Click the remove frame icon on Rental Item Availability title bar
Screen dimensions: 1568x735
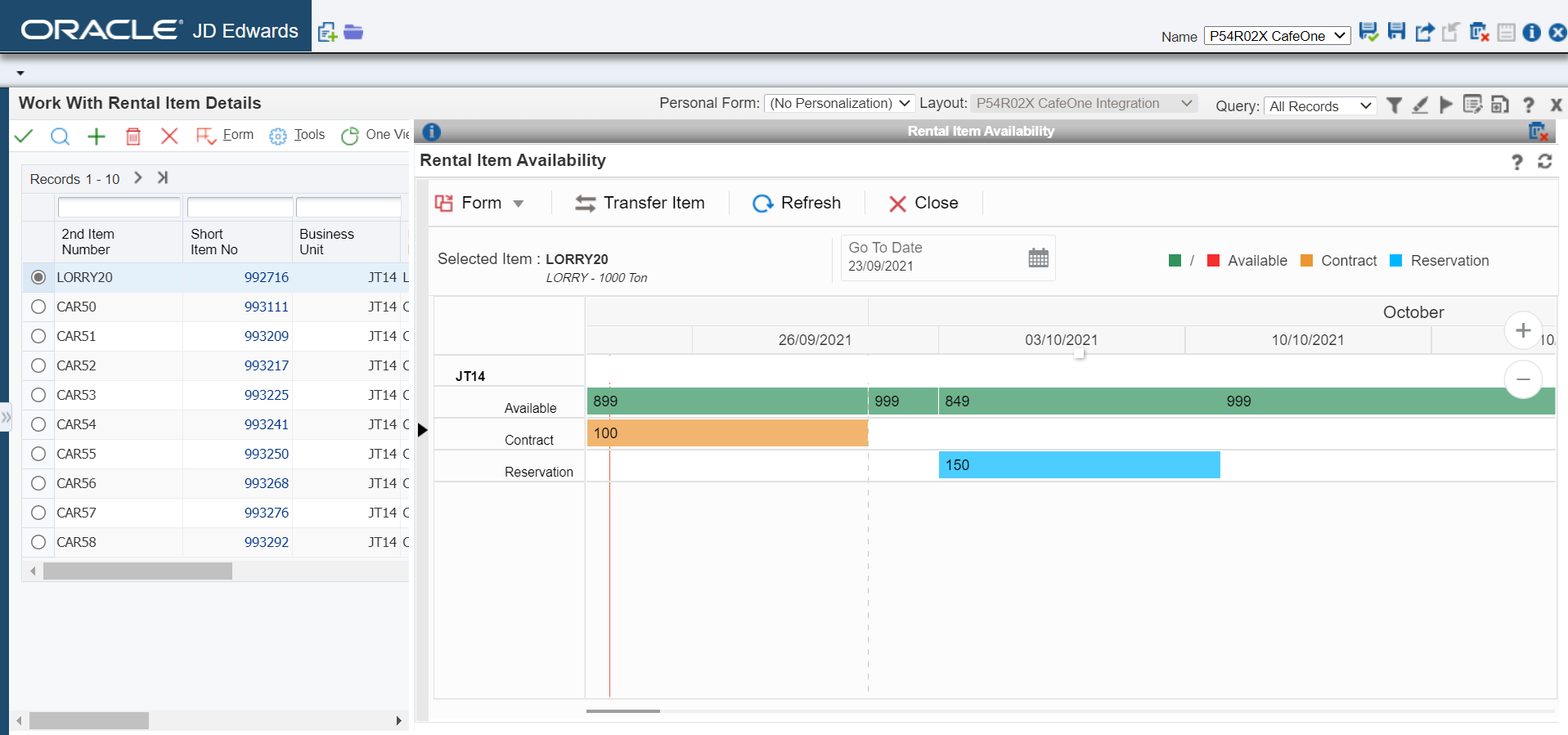pyautogui.click(x=1538, y=132)
